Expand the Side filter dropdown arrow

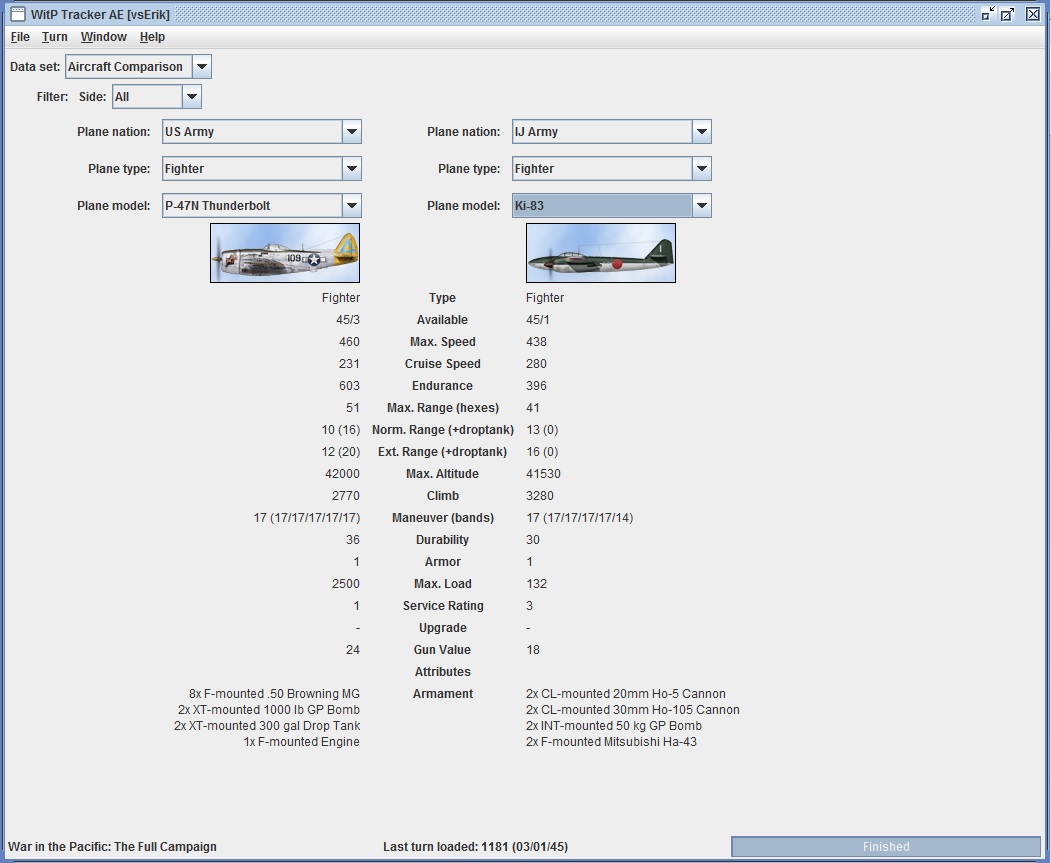point(192,96)
